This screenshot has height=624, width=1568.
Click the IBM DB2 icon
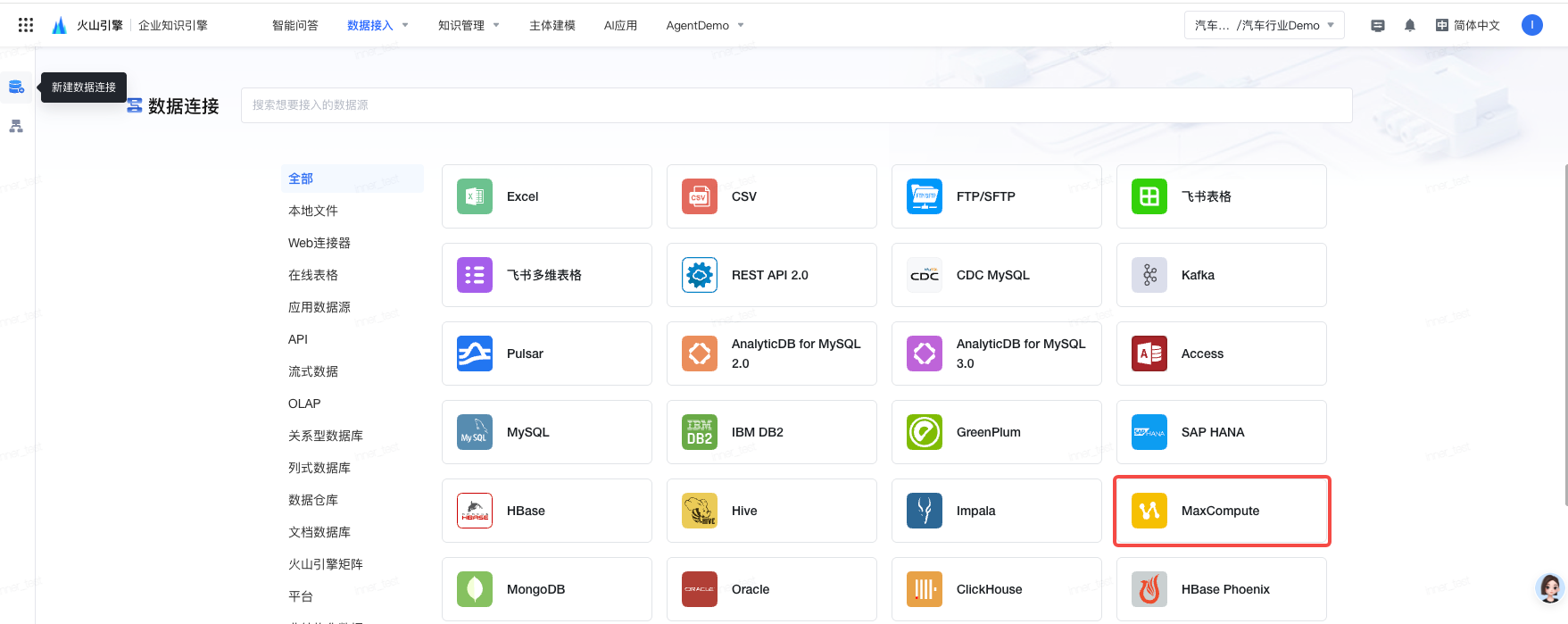pos(700,432)
